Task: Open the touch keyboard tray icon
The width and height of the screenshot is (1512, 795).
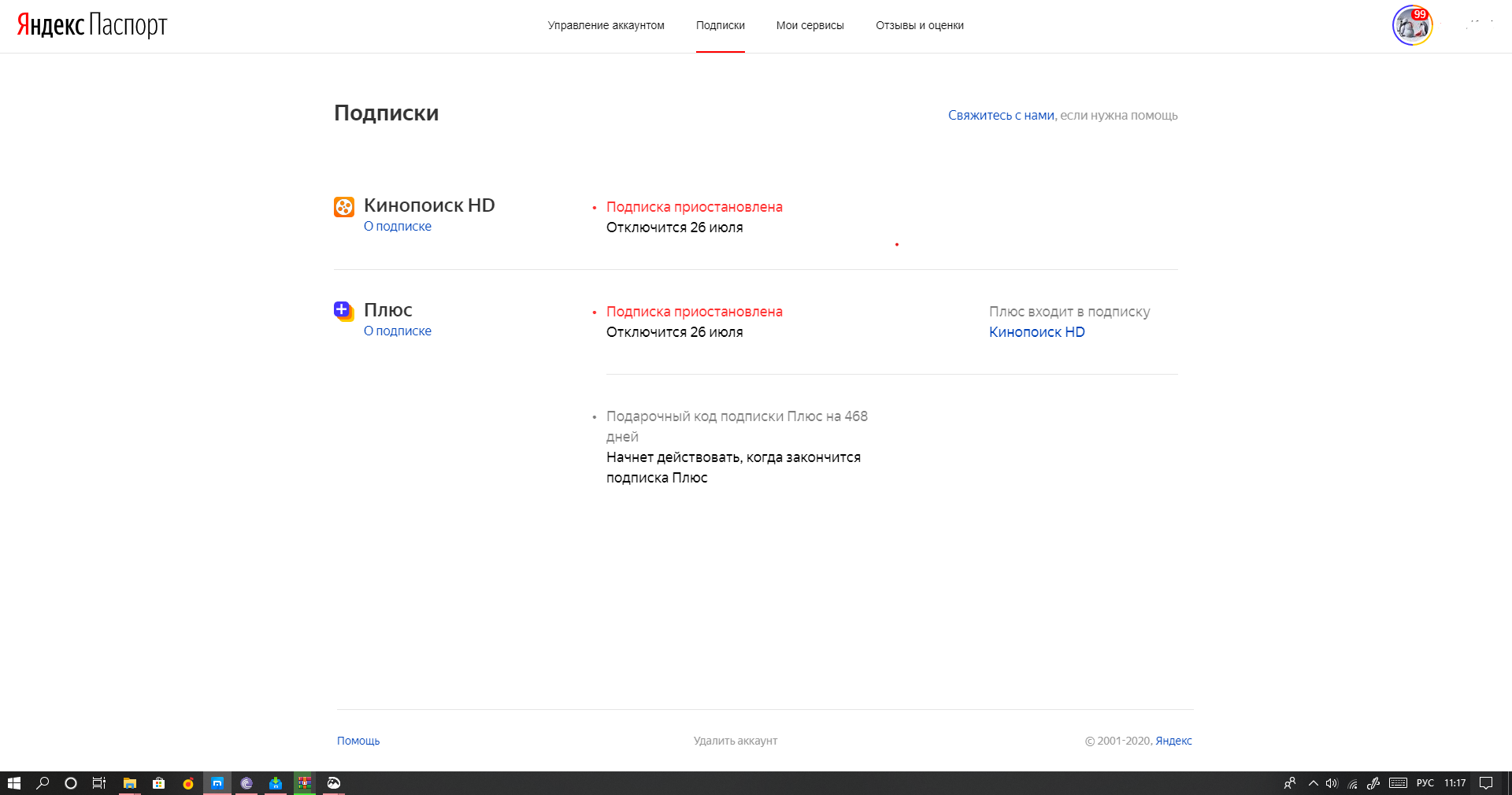Action: pyautogui.click(x=1398, y=783)
